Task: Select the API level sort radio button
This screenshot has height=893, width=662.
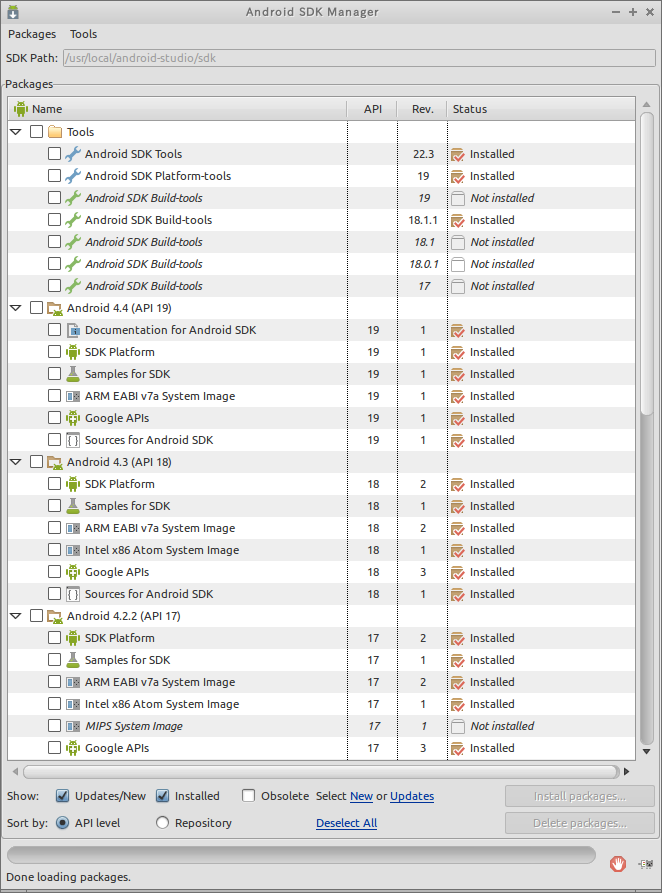Action: click(62, 823)
